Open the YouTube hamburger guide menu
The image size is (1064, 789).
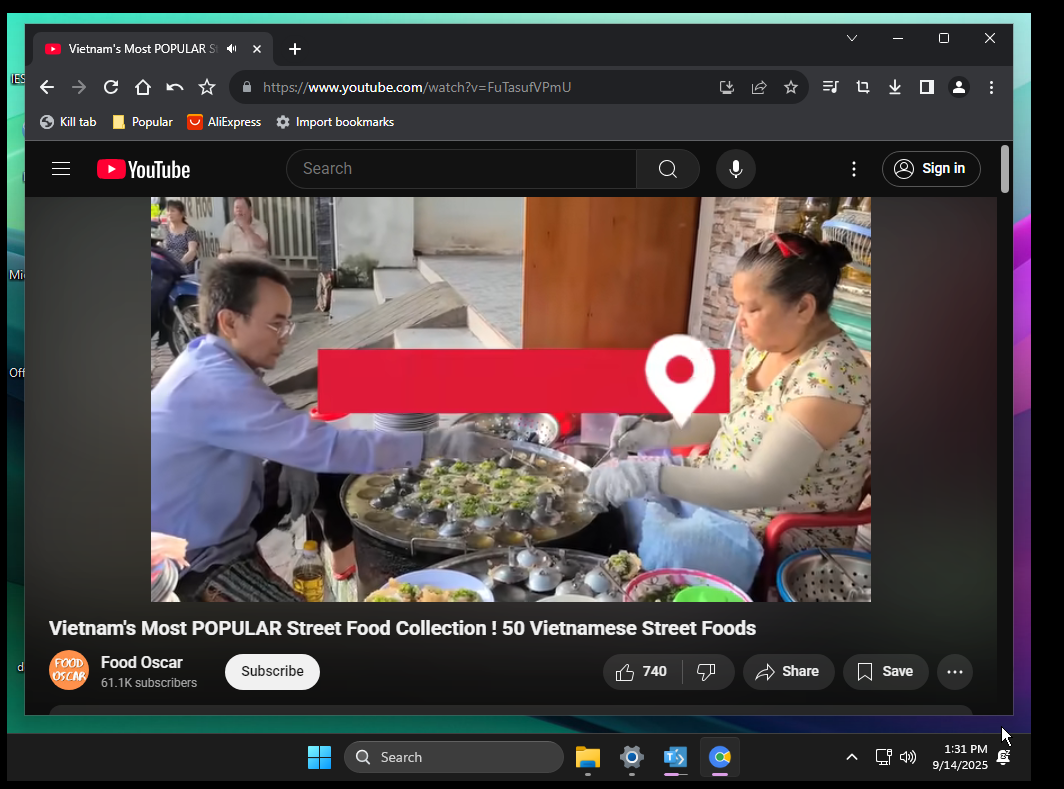point(61,169)
